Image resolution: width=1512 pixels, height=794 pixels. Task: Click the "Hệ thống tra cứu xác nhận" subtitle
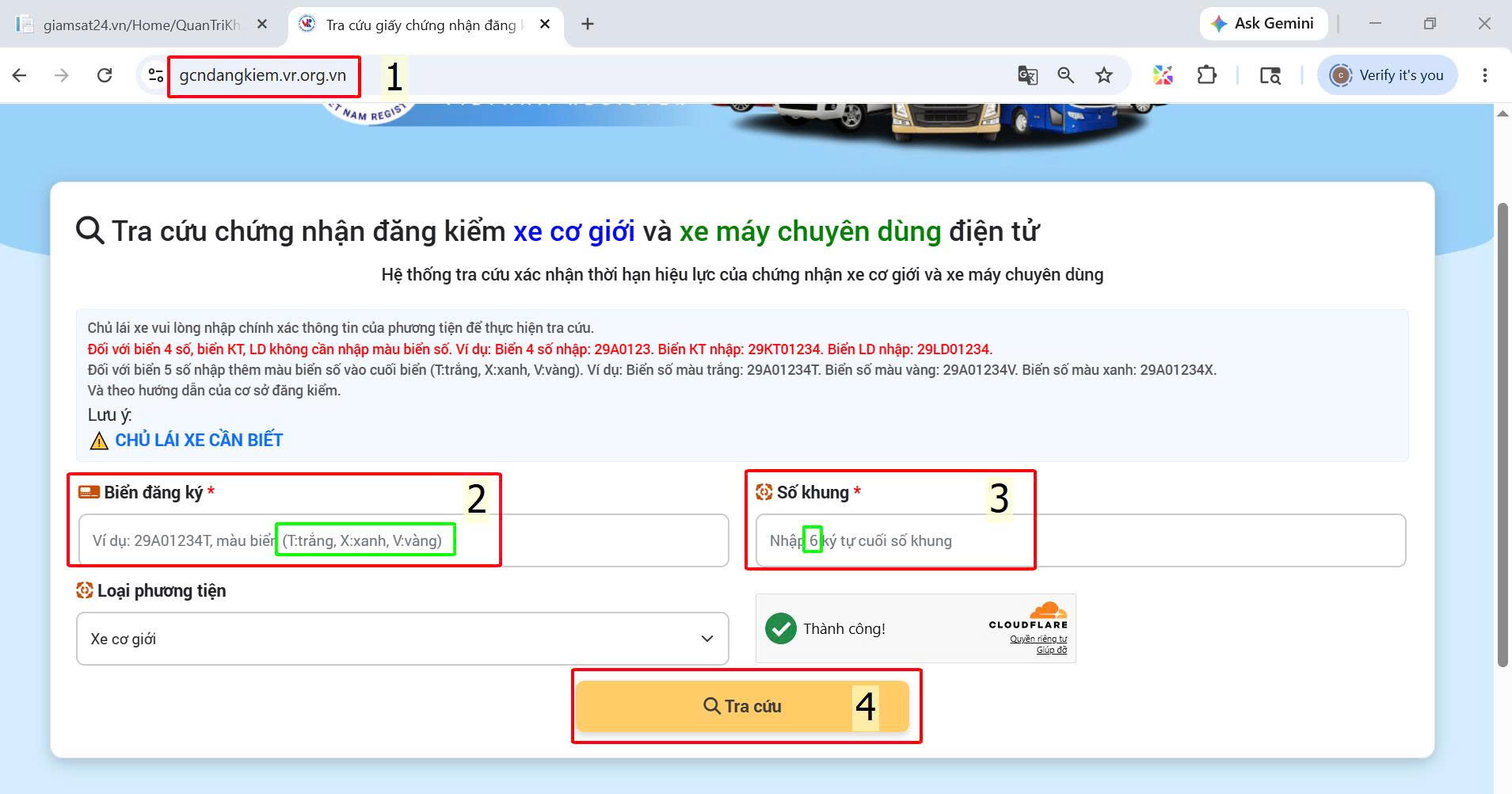coord(742,275)
